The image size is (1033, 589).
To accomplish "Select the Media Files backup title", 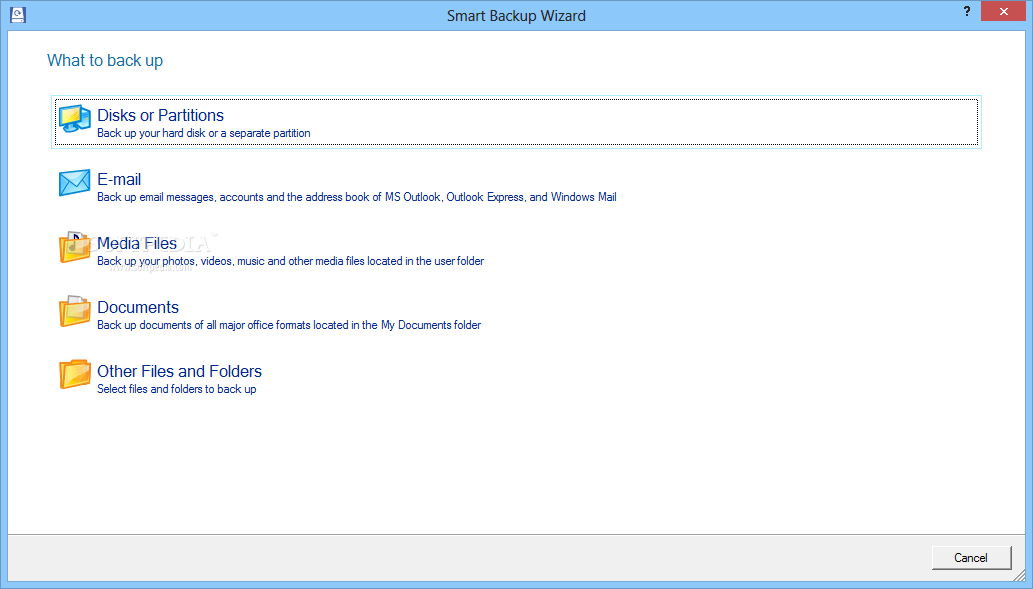I will [137, 243].
